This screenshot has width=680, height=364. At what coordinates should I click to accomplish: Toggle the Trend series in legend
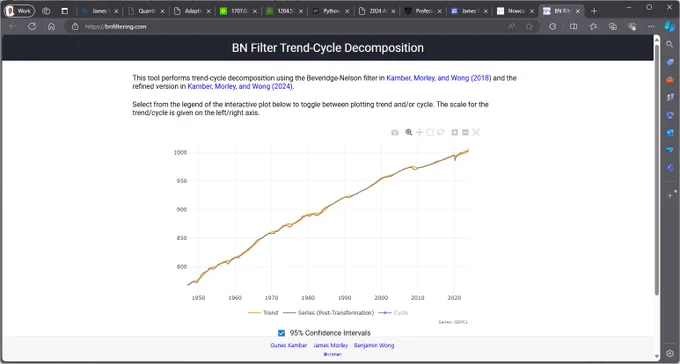point(263,313)
